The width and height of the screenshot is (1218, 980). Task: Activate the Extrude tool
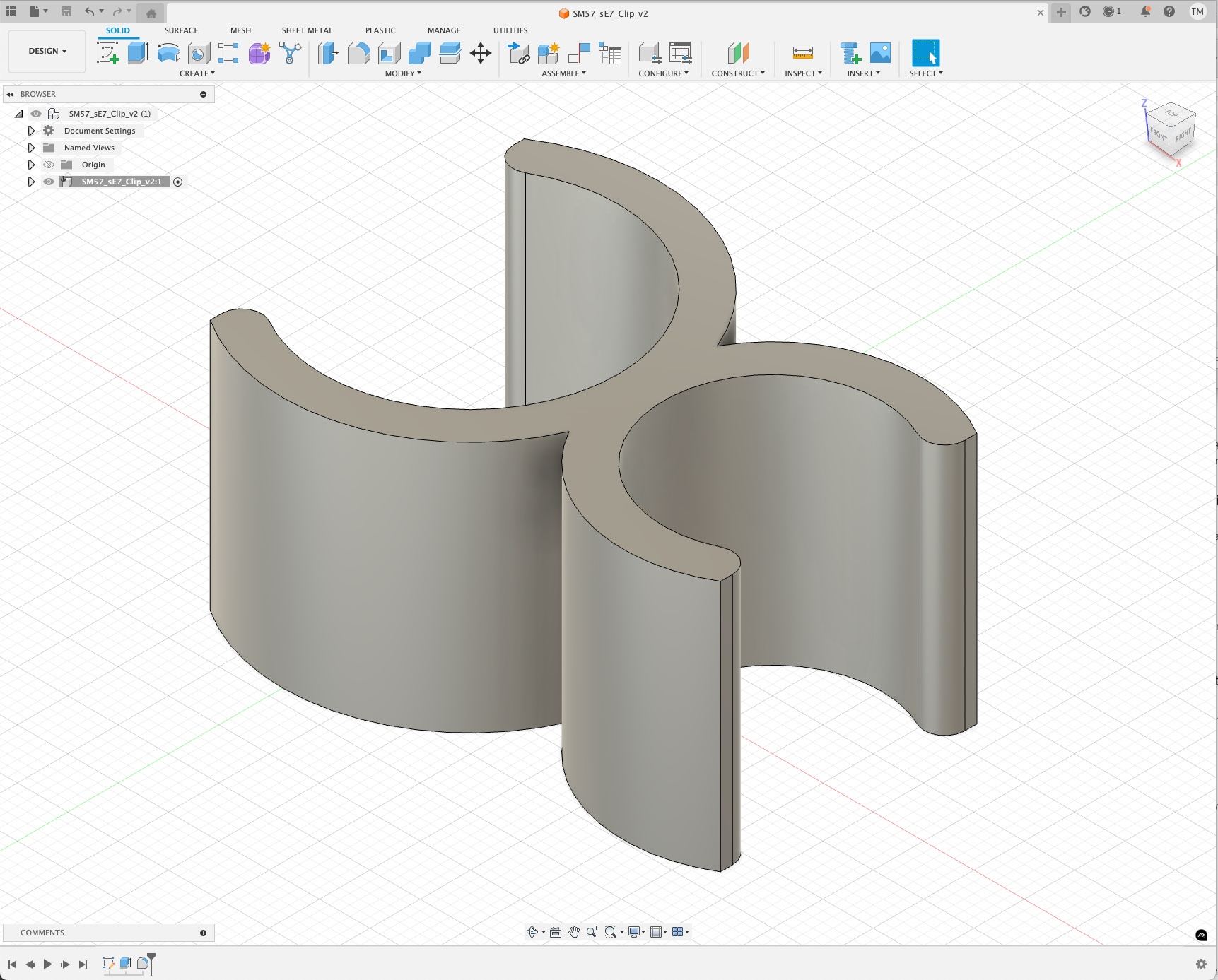(136, 53)
